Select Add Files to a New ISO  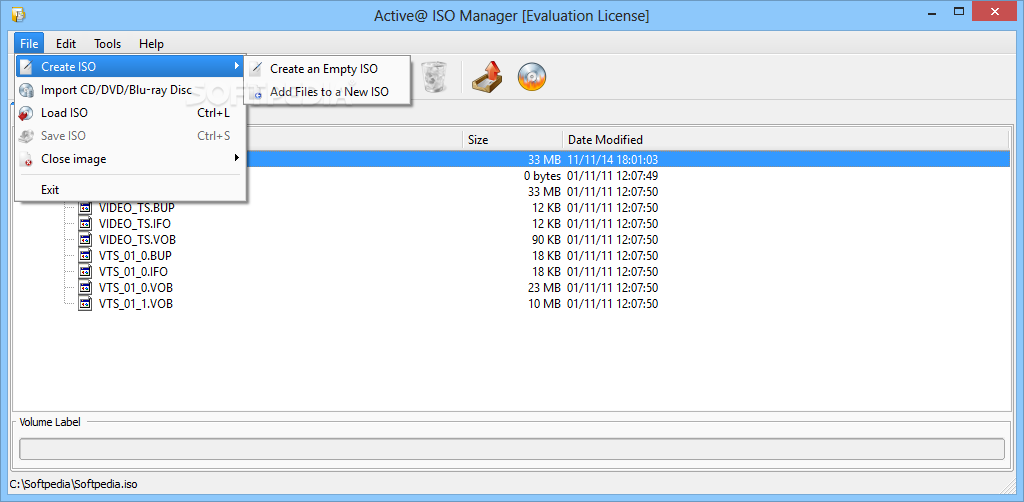327,92
